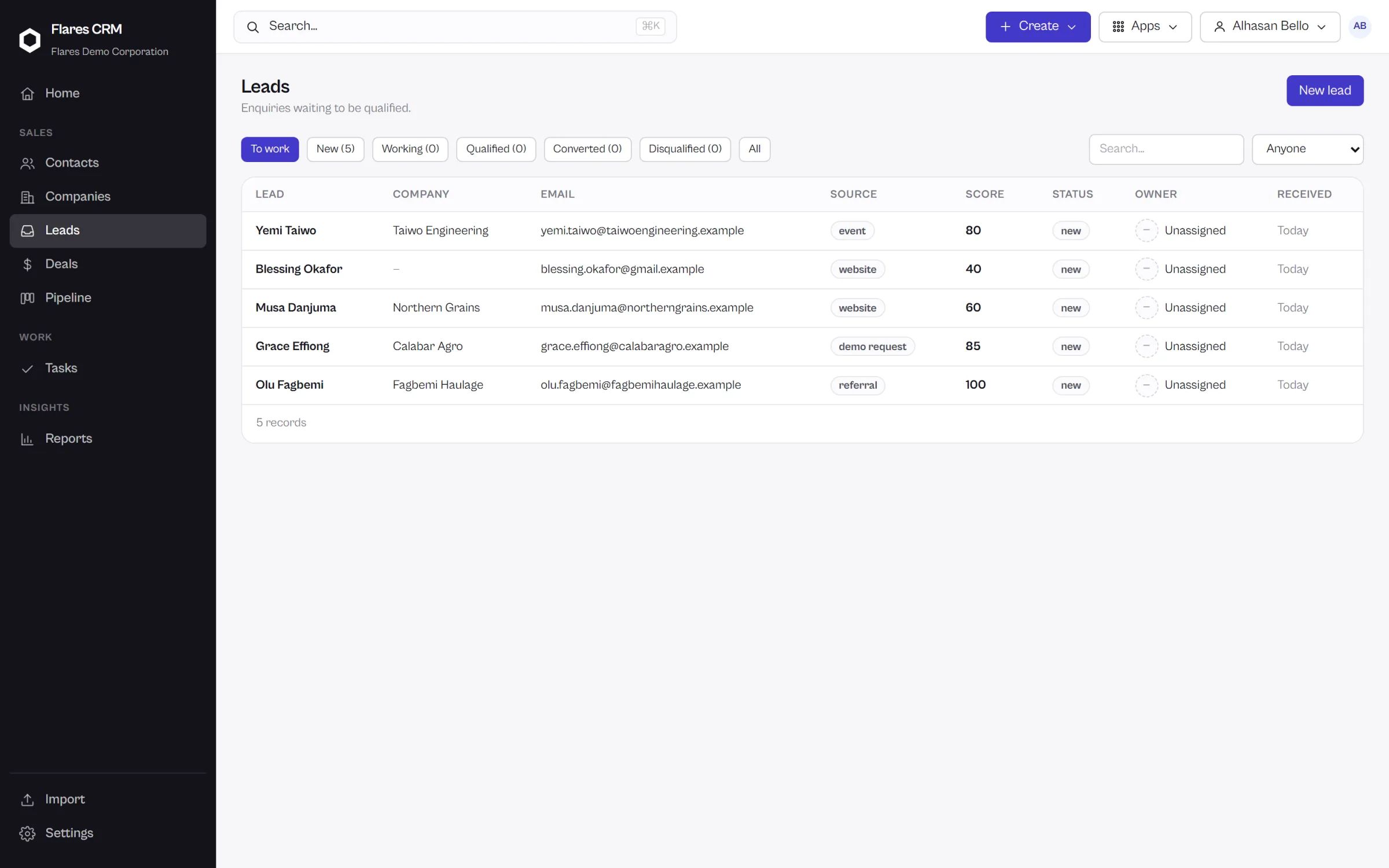Switch to the Disqualified (0) tab
Image resolution: width=1389 pixels, height=868 pixels.
coord(685,149)
